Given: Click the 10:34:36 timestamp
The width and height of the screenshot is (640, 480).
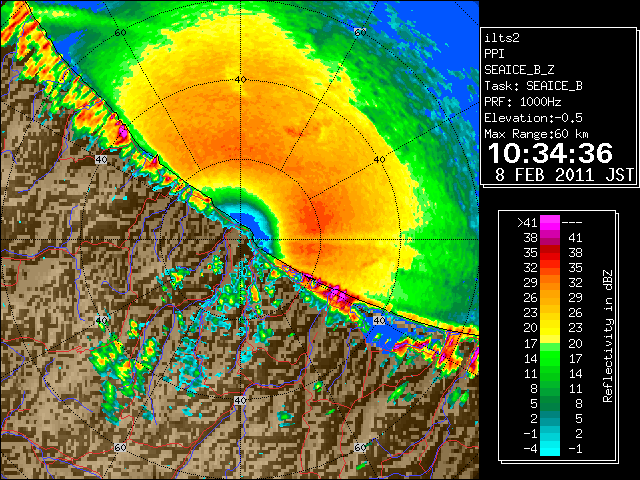Looking at the screenshot, I should click(x=550, y=153).
